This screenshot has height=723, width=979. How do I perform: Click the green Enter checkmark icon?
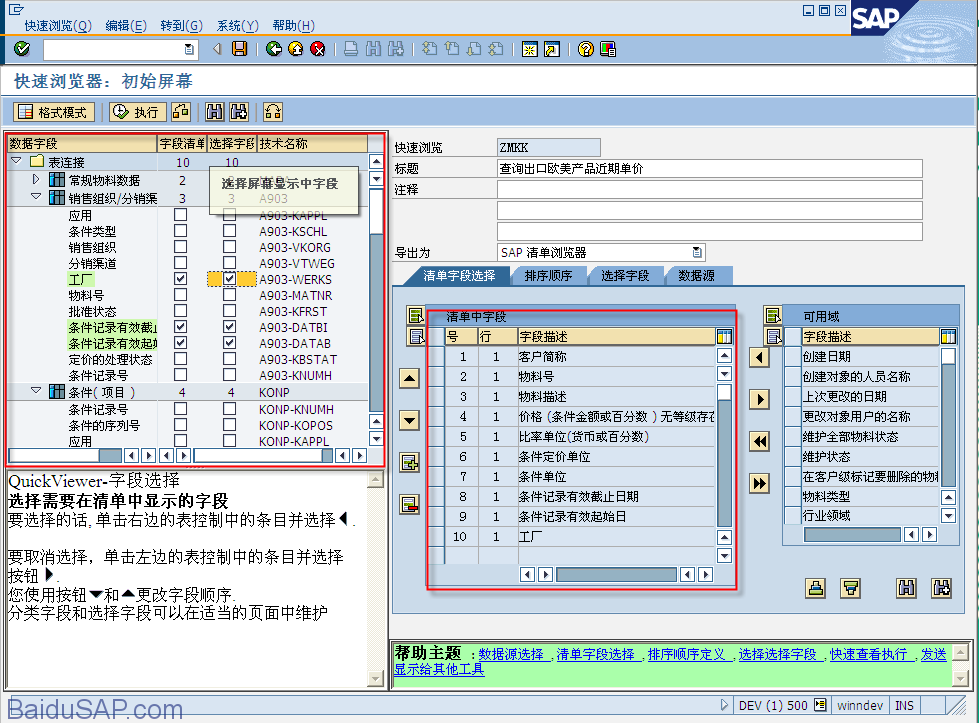point(22,49)
